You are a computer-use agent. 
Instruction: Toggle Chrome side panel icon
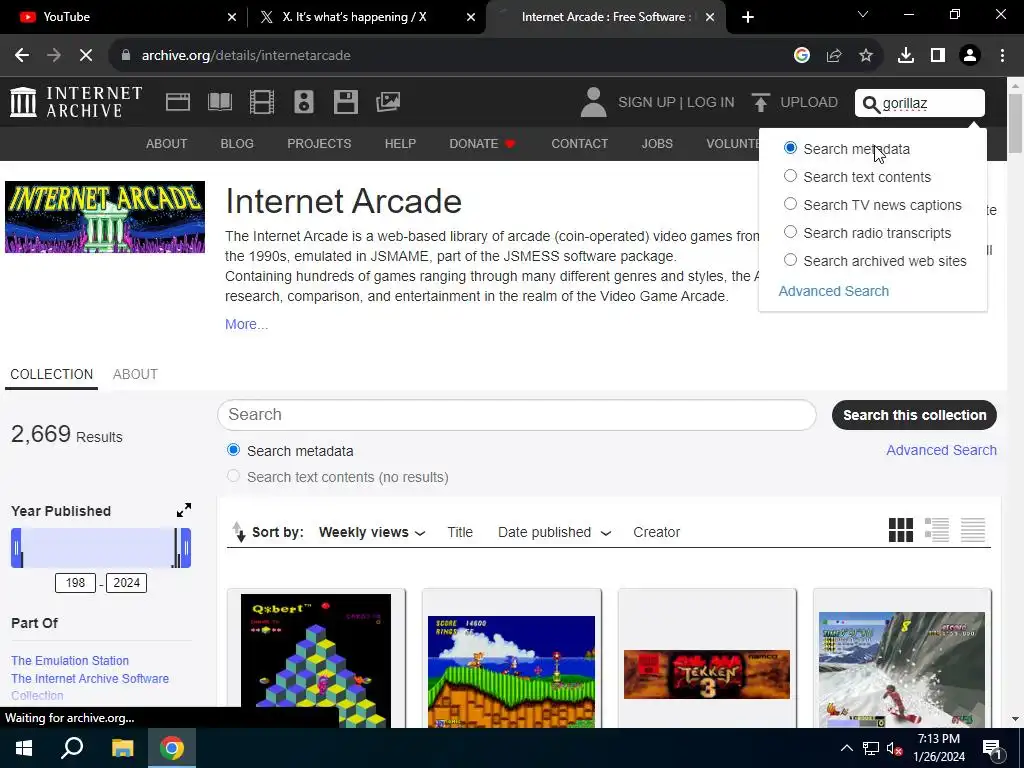938,56
